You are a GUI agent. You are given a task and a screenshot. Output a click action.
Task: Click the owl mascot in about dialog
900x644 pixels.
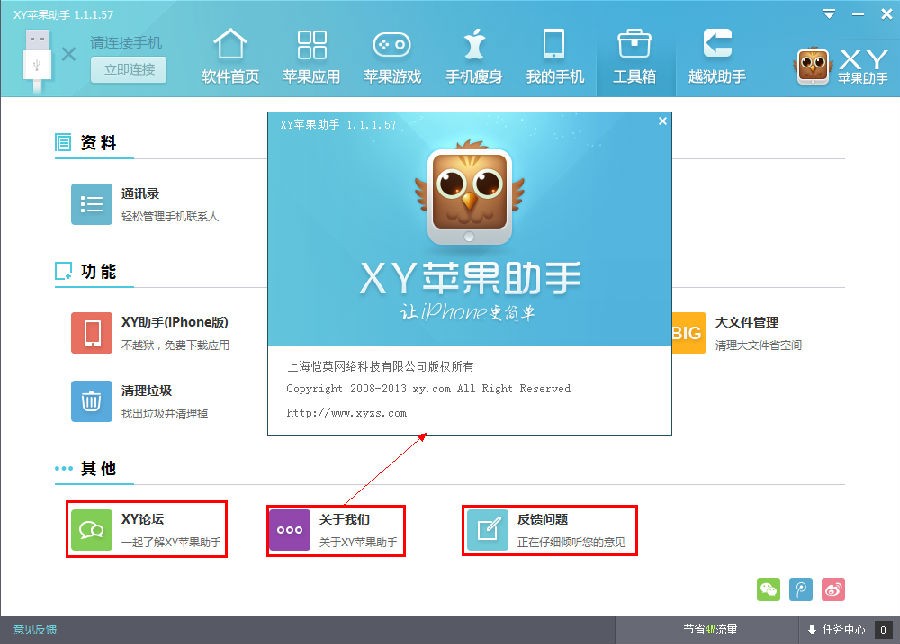click(x=470, y=192)
